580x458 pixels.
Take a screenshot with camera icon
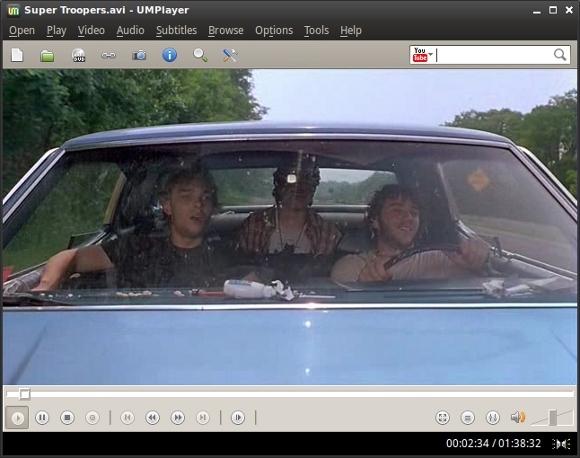point(139,55)
